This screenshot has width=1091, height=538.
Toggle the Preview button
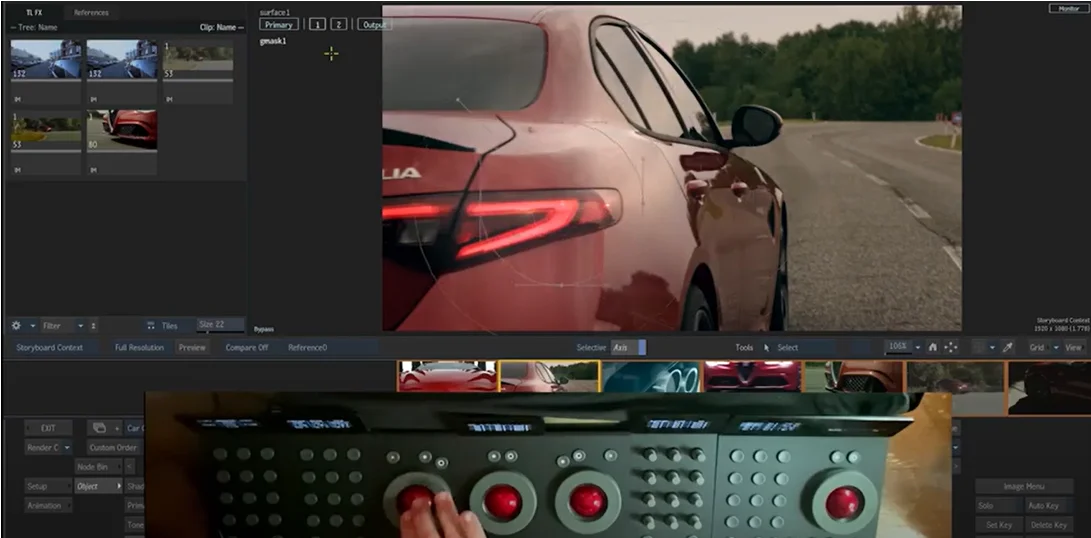pos(192,347)
